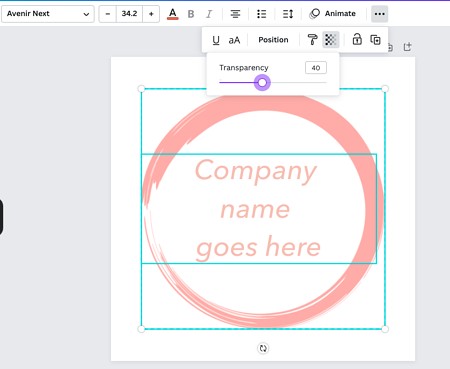Switch text to uppercase with aA
Image resolution: width=450 pixels, height=369 pixels.
click(234, 40)
